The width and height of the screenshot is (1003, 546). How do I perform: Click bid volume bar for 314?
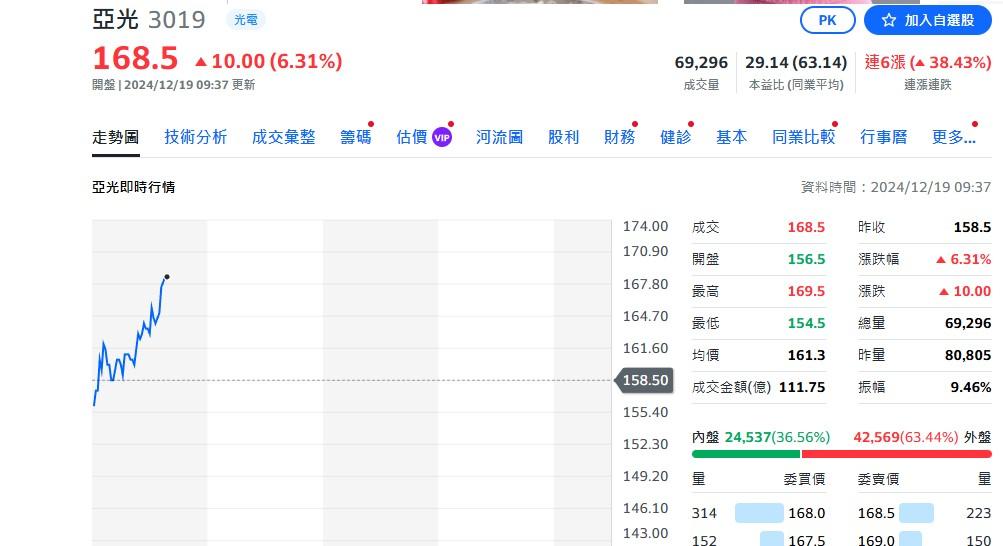(759, 513)
